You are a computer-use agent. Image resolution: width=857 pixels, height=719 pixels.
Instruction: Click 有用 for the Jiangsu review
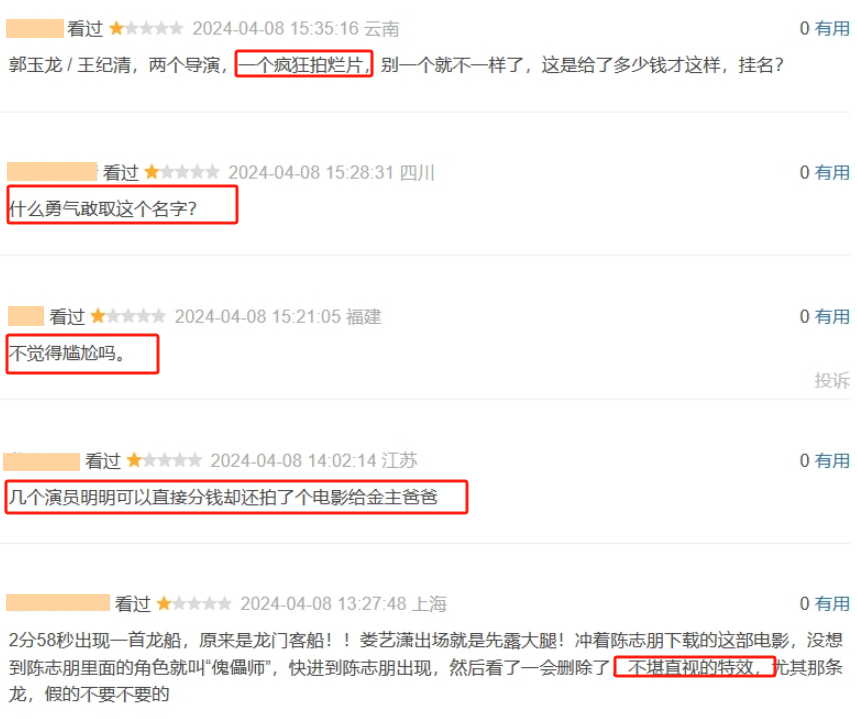(832, 461)
